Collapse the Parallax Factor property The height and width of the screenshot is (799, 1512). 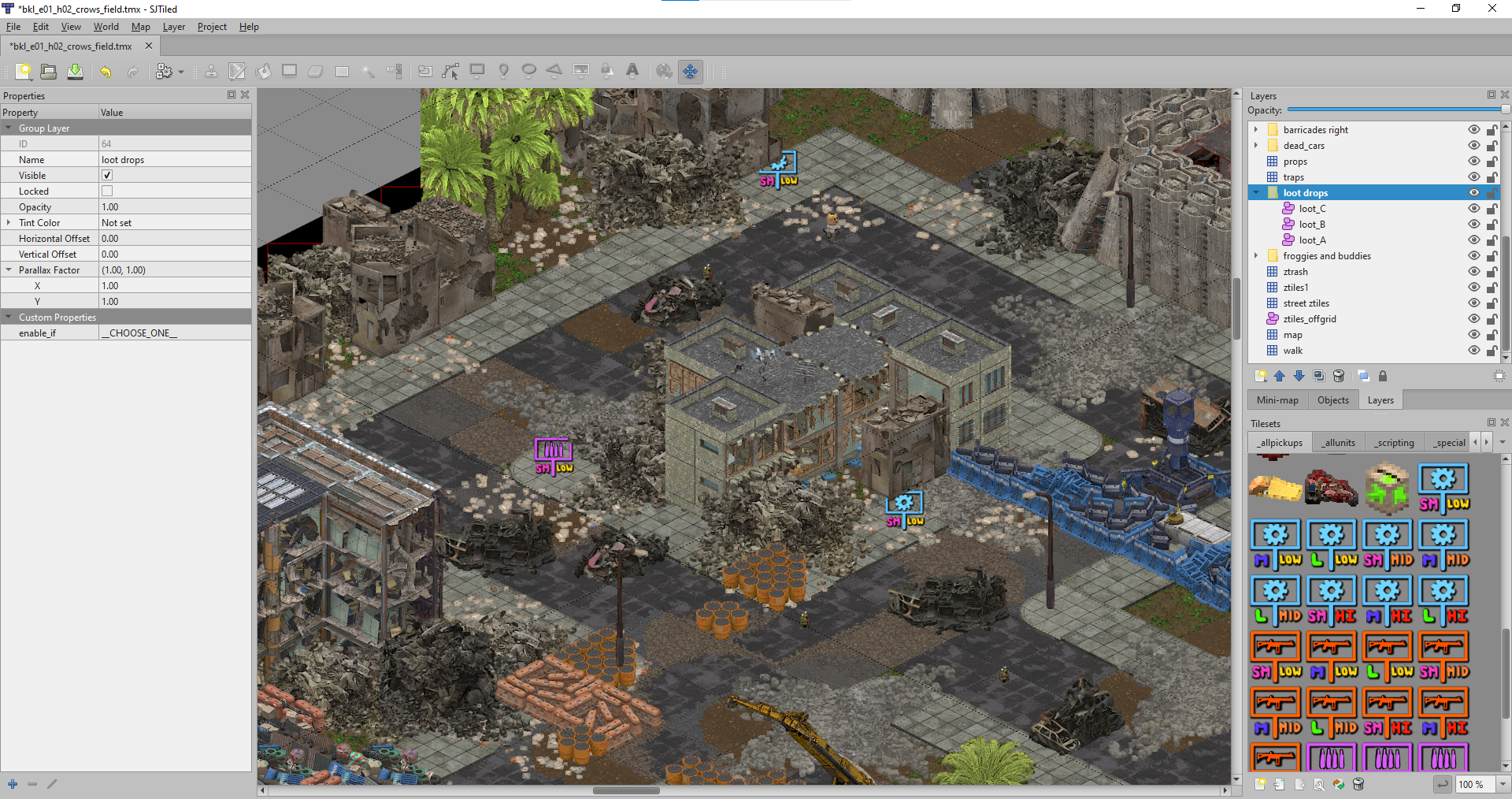tap(9, 270)
